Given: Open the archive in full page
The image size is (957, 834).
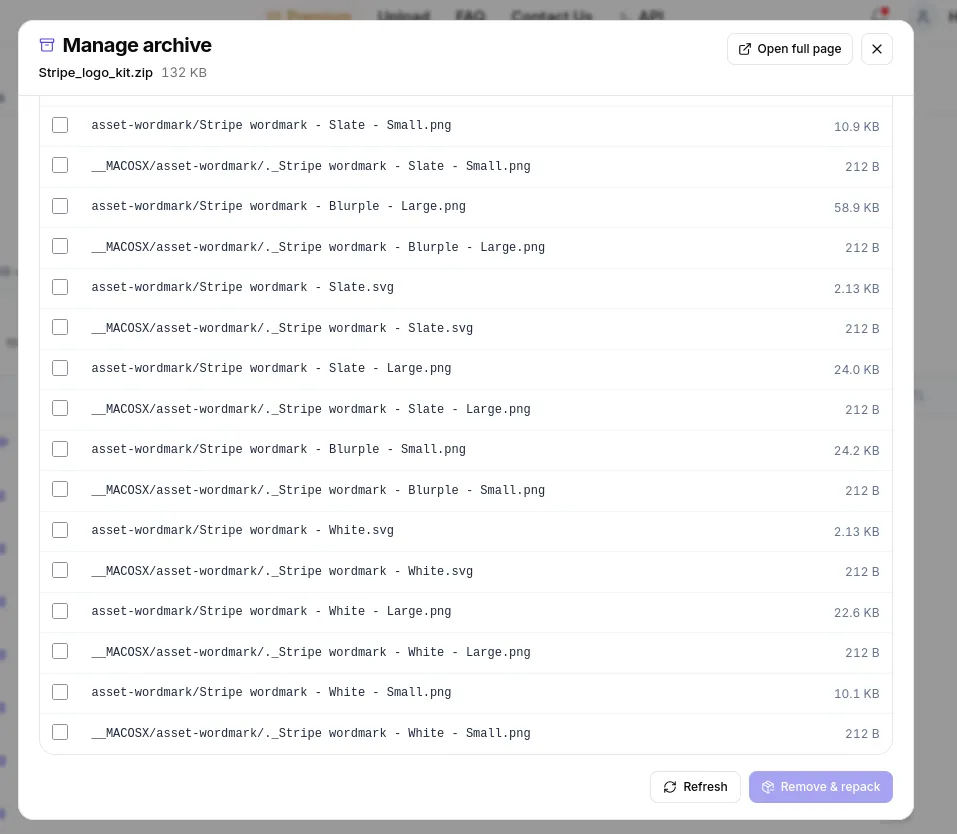Looking at the screenshot, I should click(790, 49).
